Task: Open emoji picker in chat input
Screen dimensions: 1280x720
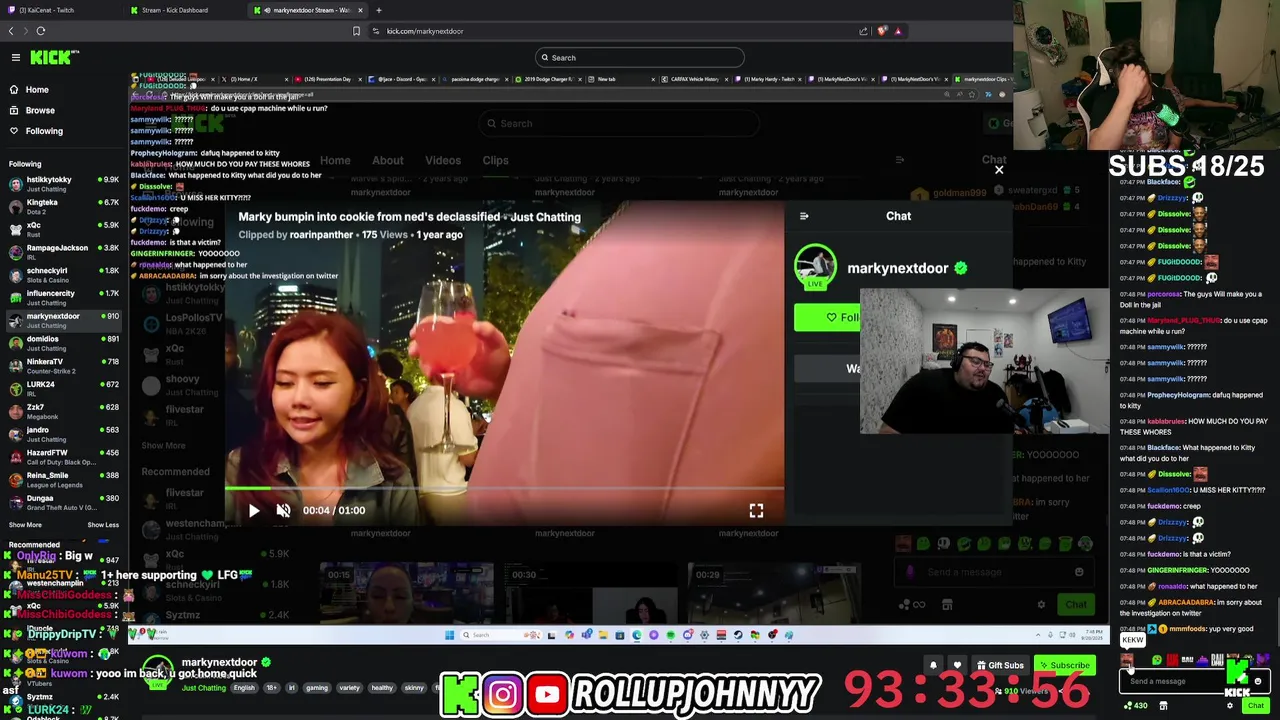Action: [1258, 681]
